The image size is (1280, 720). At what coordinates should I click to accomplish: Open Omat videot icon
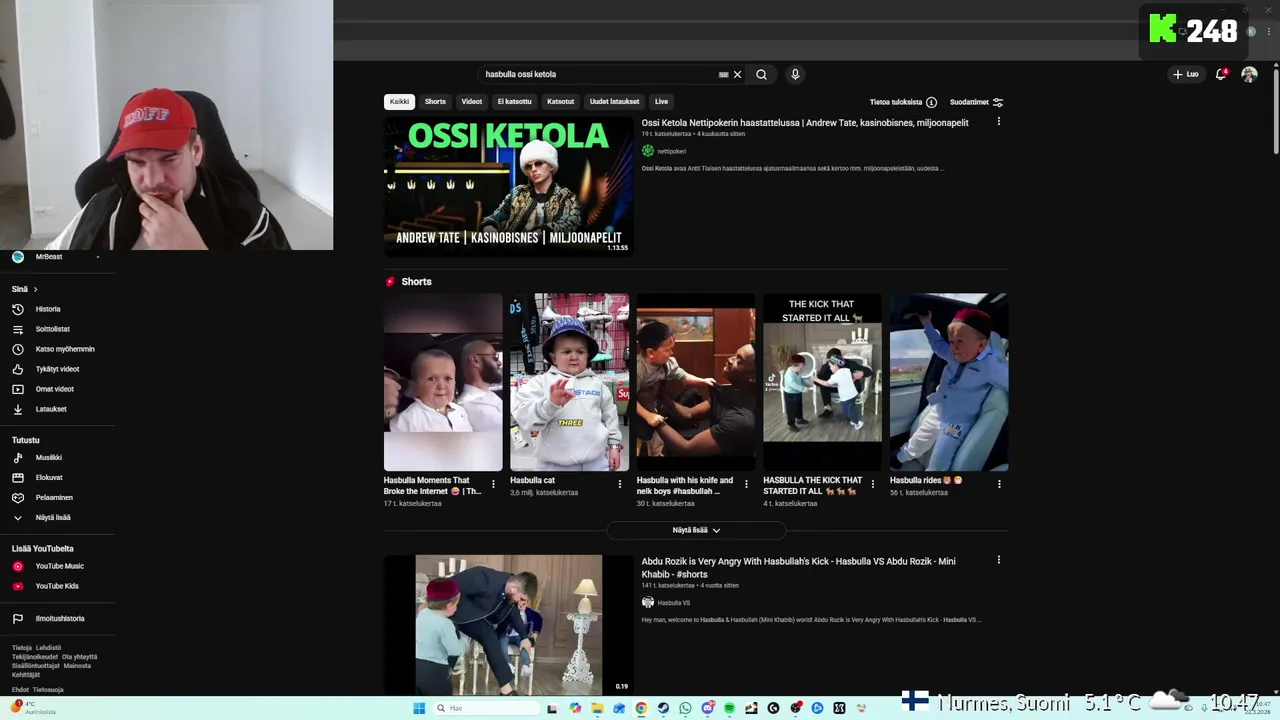[x=17, y=389]
